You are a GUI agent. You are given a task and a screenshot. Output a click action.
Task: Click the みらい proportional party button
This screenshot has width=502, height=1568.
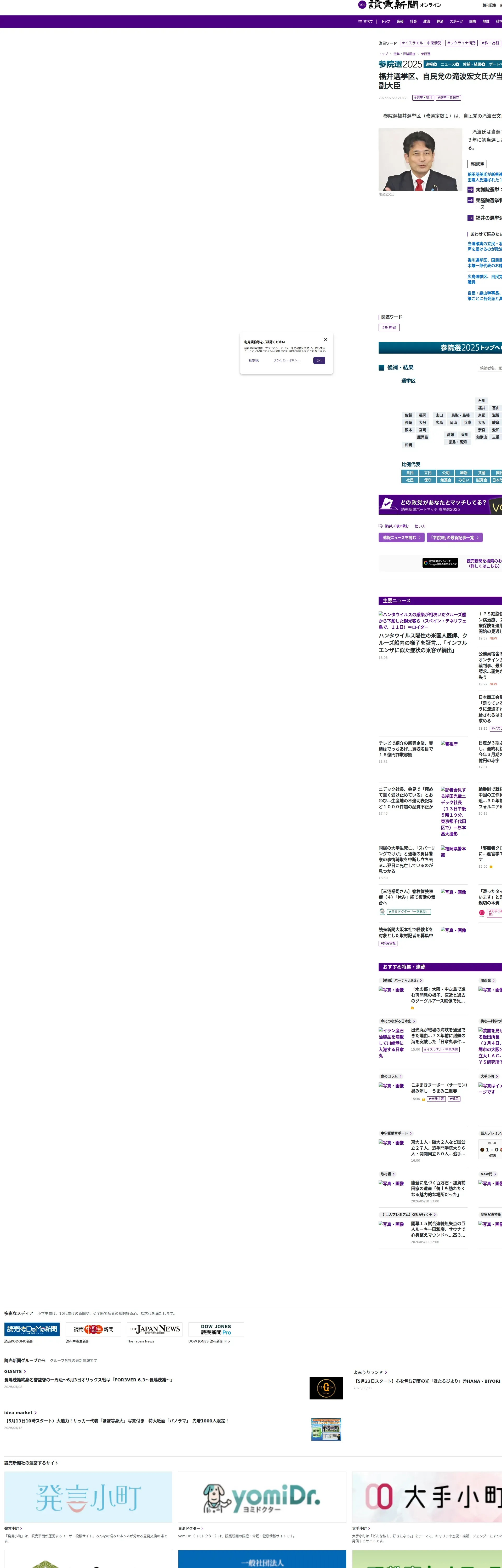coord(464,480)
